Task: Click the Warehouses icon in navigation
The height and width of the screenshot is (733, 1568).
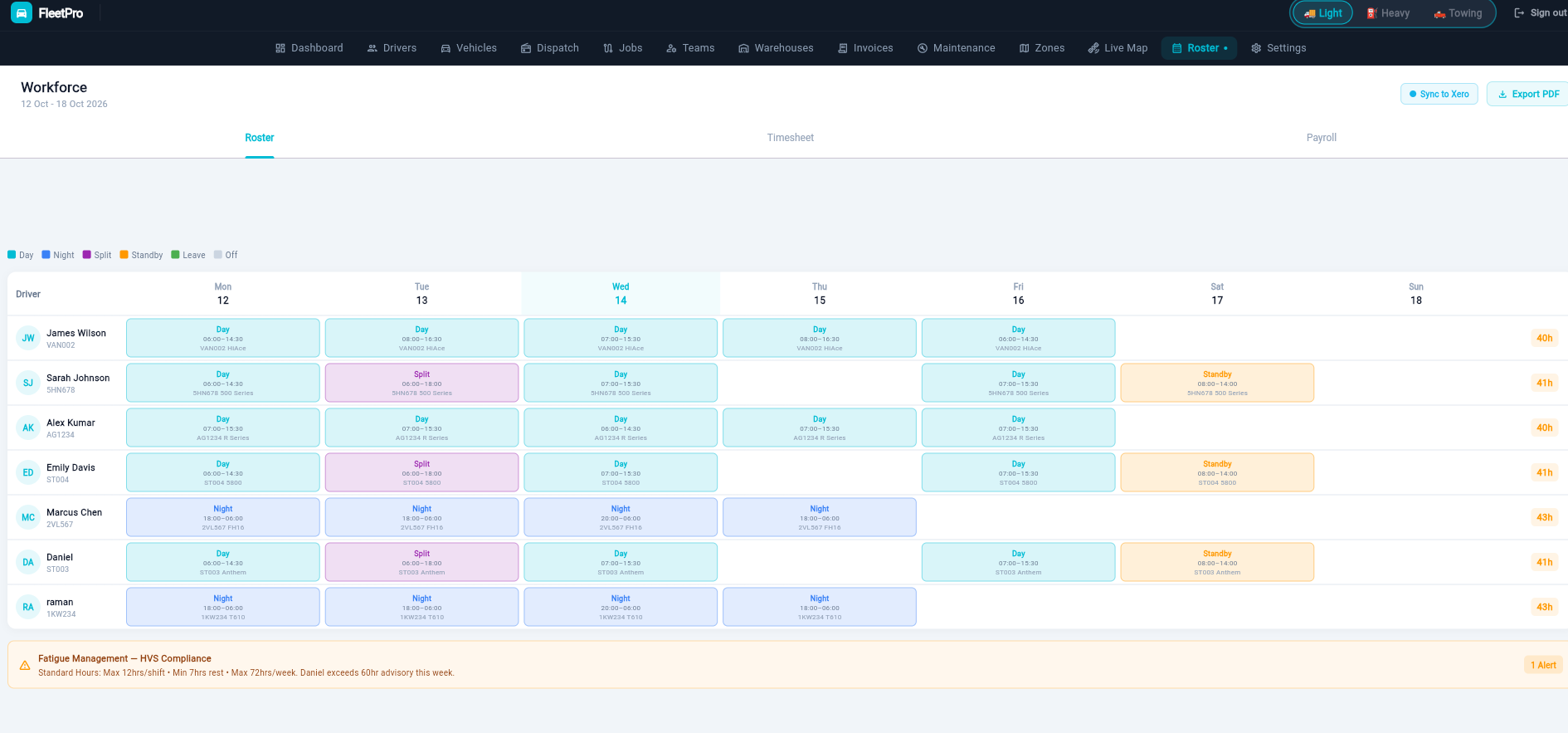Action: 743,48
